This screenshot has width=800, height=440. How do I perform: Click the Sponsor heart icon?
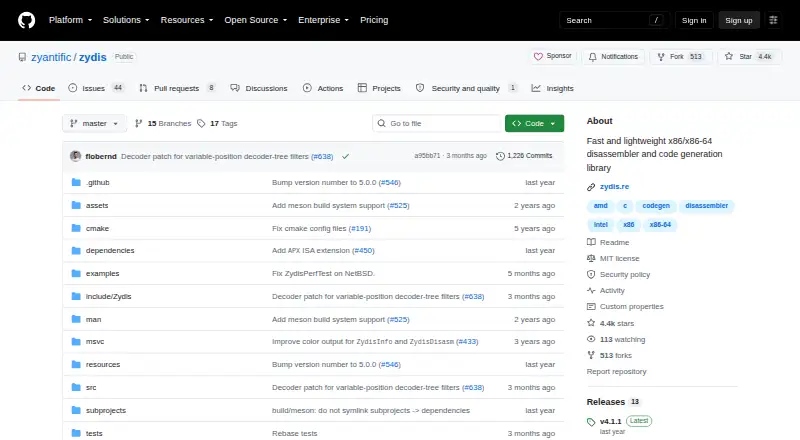coord(538,56)
